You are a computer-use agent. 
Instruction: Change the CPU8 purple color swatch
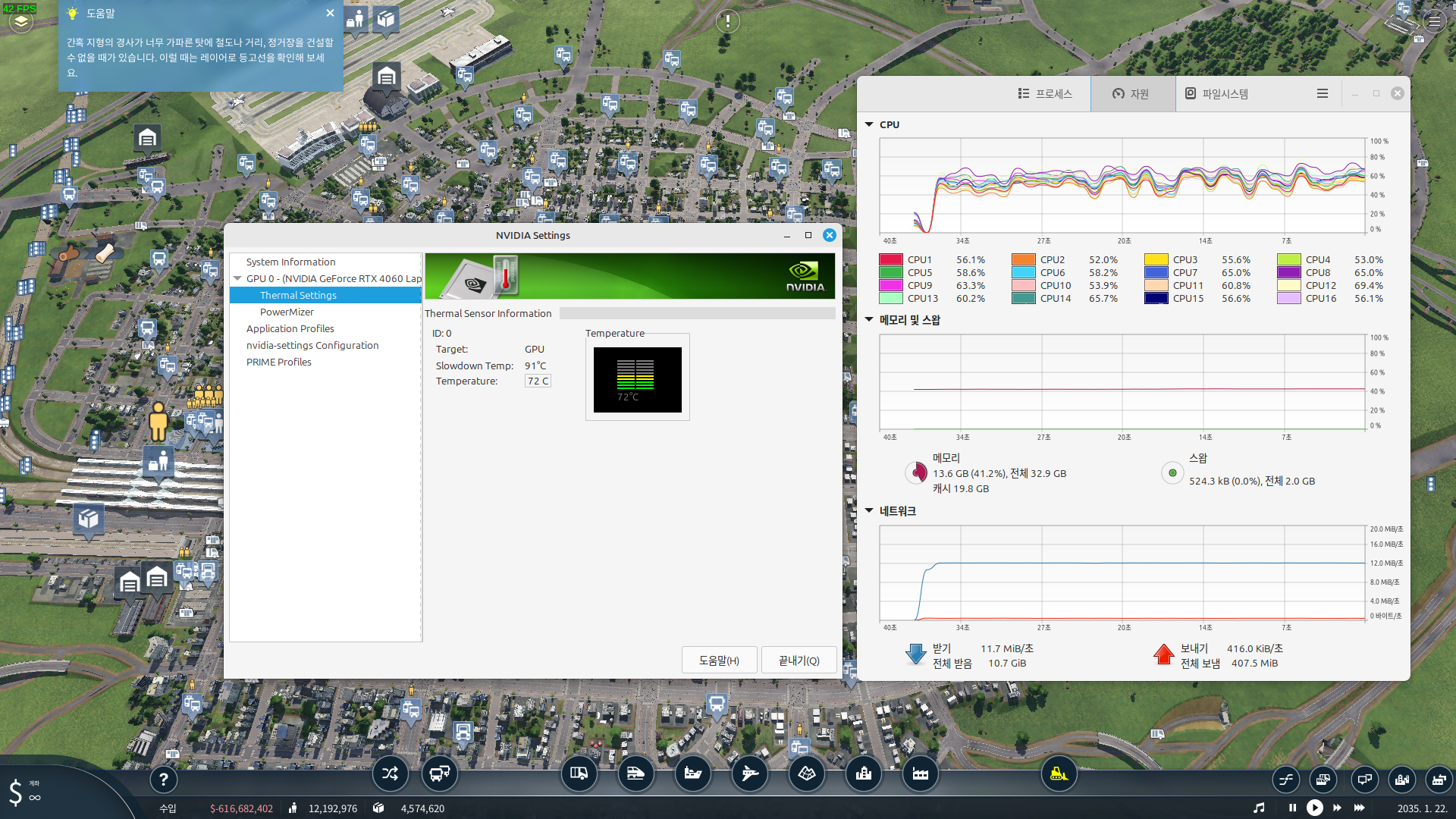1288,272
